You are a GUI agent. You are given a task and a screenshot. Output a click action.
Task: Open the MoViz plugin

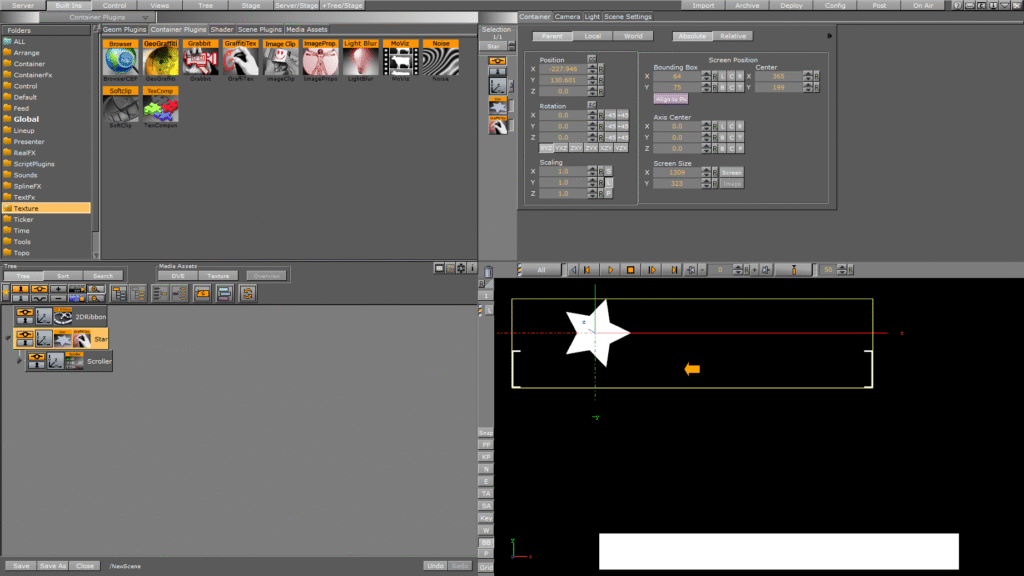[x=400, y=58]
